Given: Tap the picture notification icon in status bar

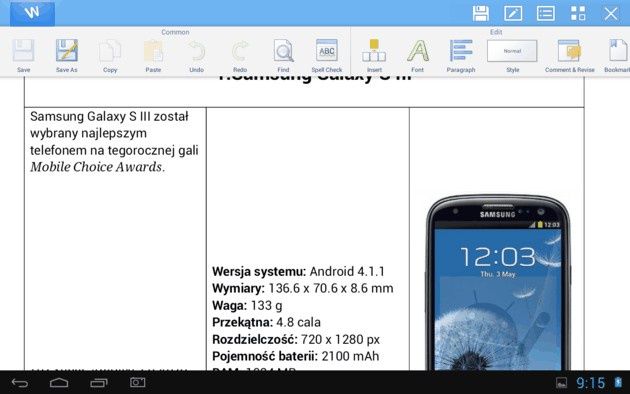Looking at the screenshot, I should coord(561,383).
